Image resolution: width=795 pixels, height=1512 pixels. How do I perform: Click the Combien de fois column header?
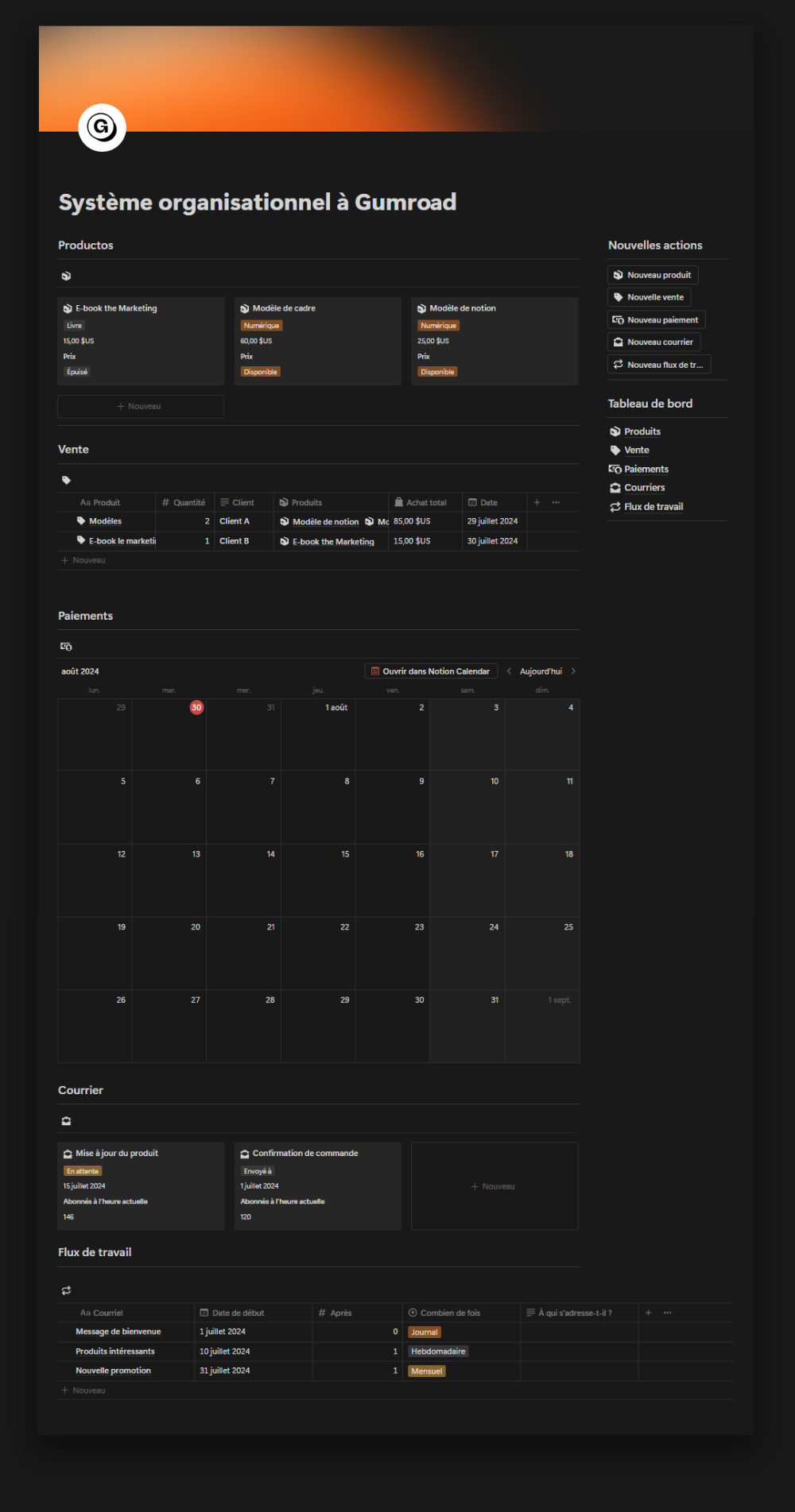tap(462, 1313)
